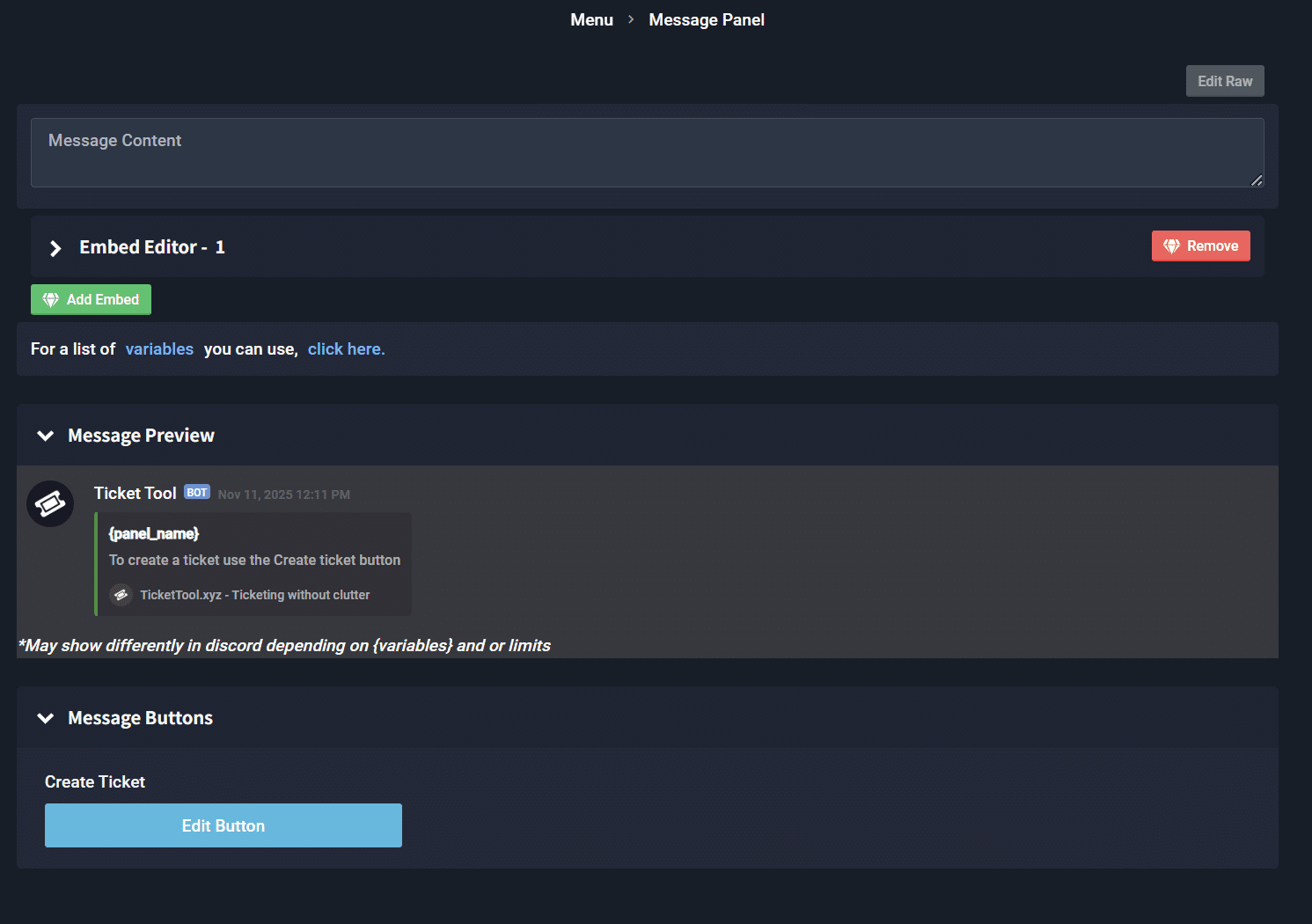Collapse the Message Preview section
The height and width of the screenshot is (924, 1312).
[46, 436]
